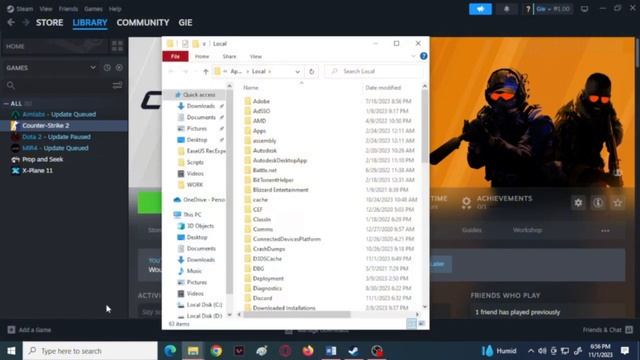
Task: Switch Explorer to details view icon
Action: [x=411, y=324]
